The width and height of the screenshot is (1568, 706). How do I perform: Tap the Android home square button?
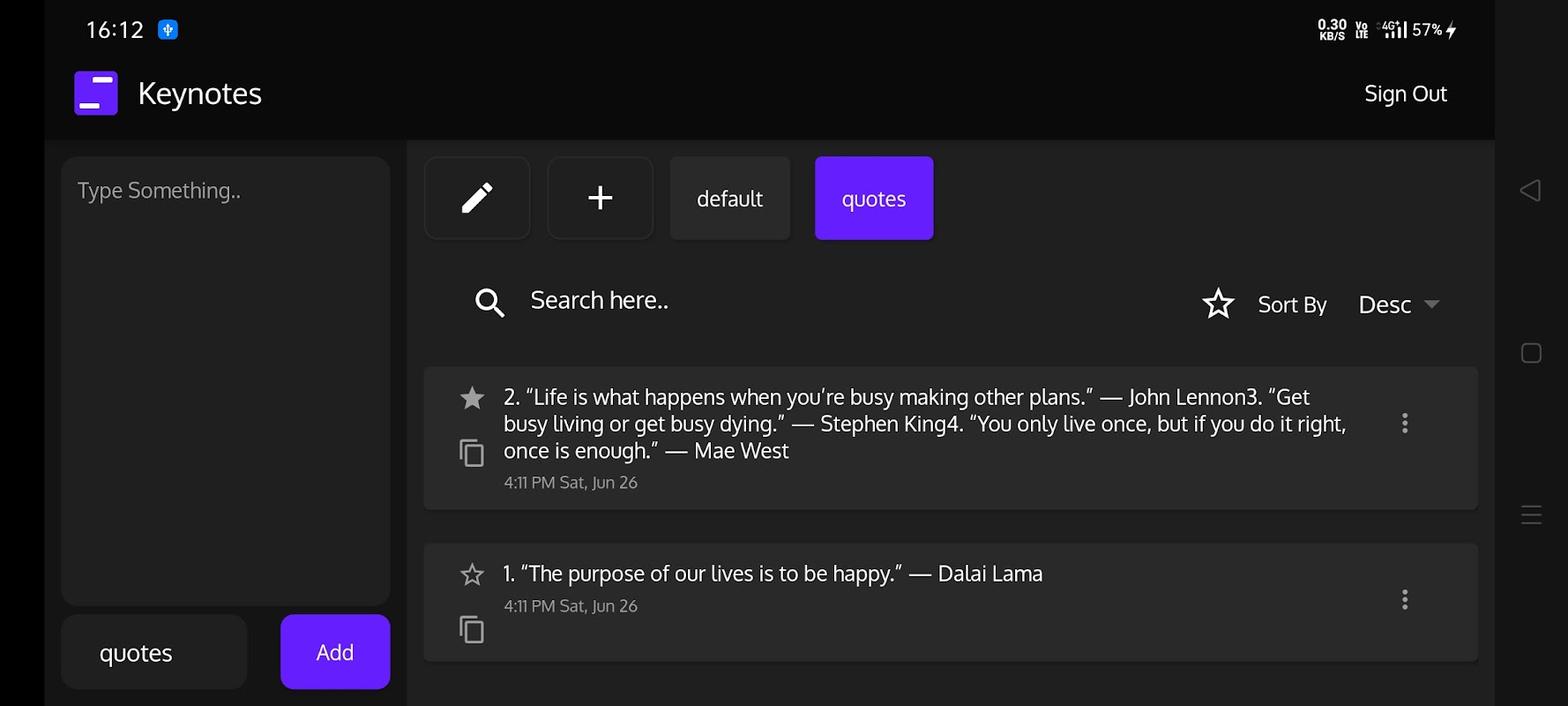click(x=1531, y=353)
